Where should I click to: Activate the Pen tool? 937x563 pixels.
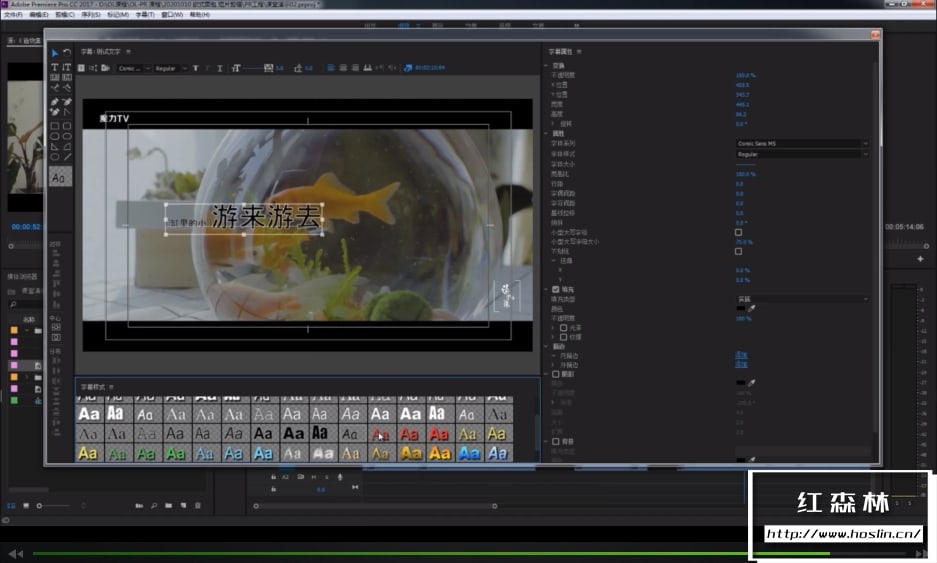55,102
